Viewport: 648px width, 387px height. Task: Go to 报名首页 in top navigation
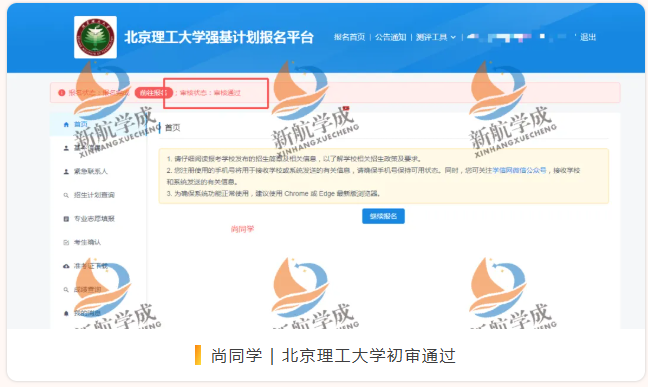[350, 37]
